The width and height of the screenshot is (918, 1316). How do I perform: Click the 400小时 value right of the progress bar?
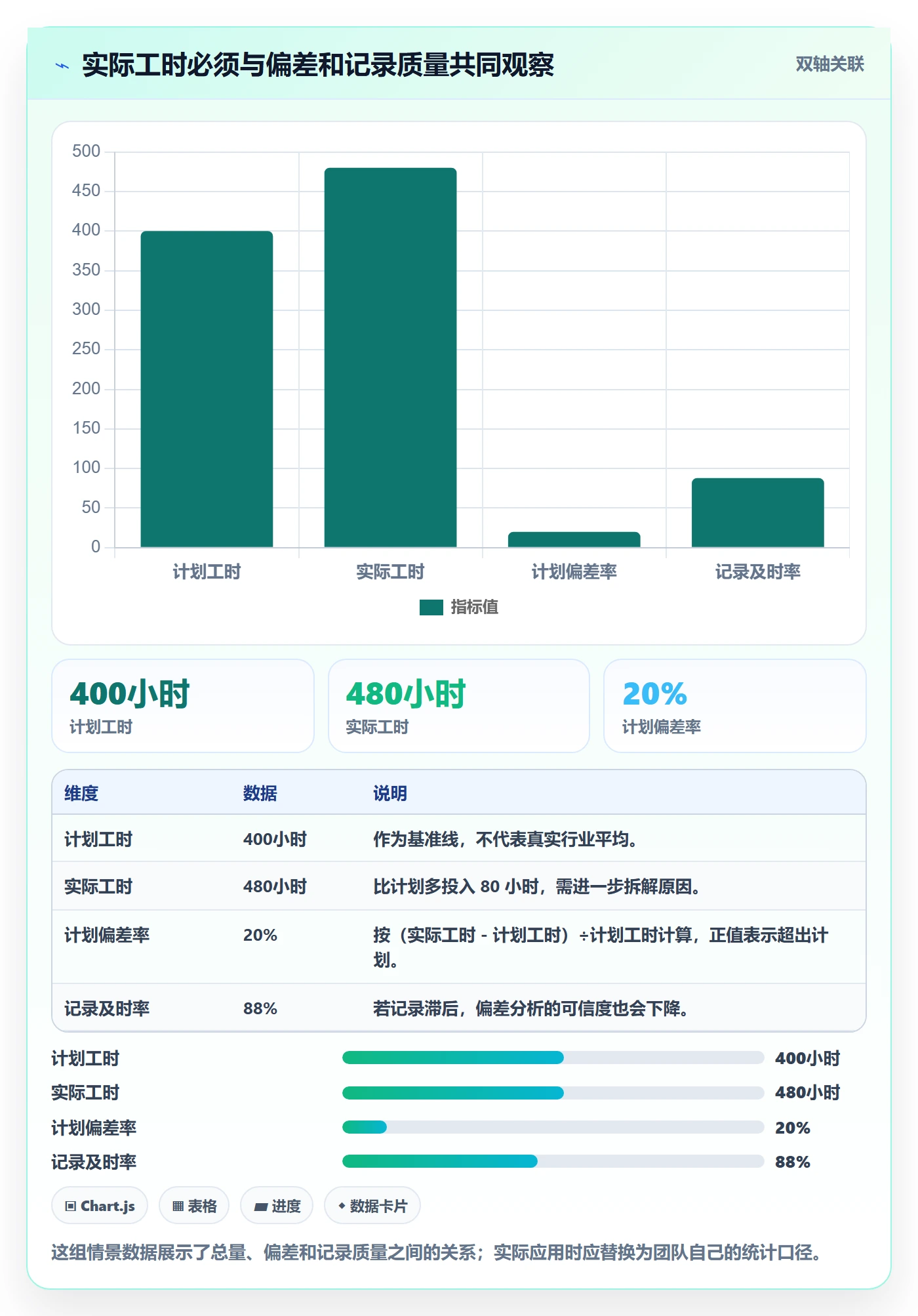808,1058
